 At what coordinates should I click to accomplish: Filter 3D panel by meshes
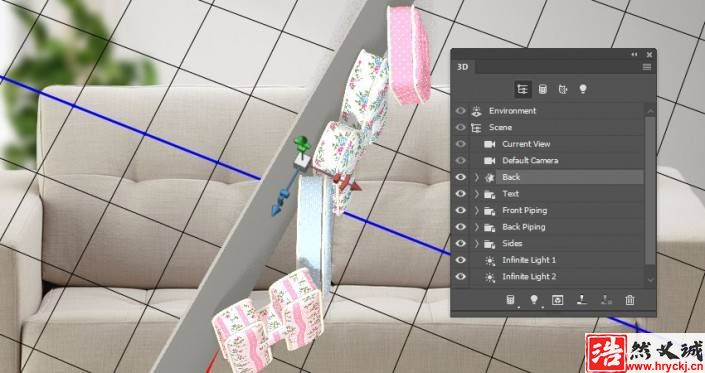543,89
